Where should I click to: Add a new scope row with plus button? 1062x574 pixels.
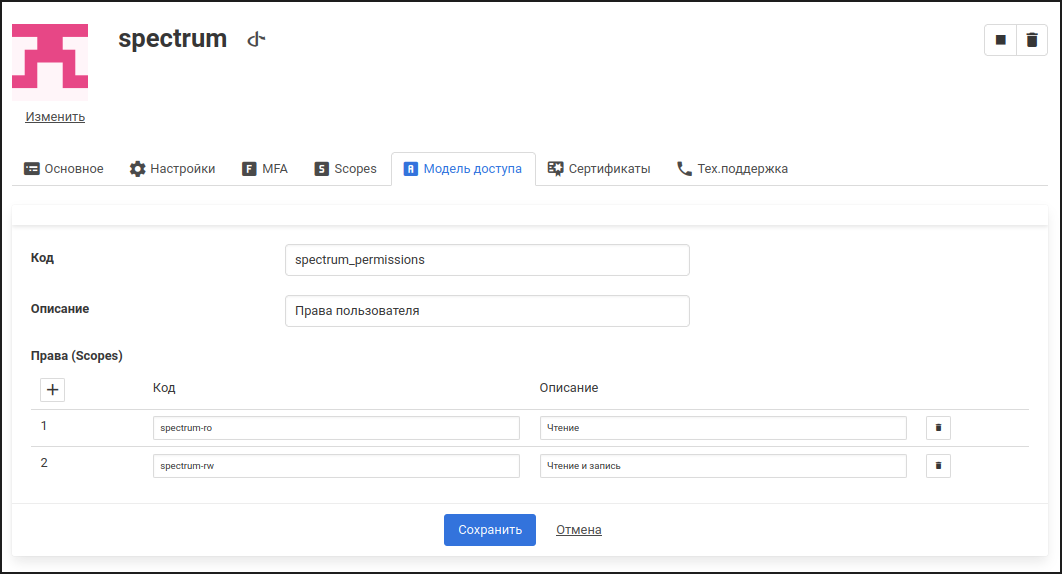[53, 389]
